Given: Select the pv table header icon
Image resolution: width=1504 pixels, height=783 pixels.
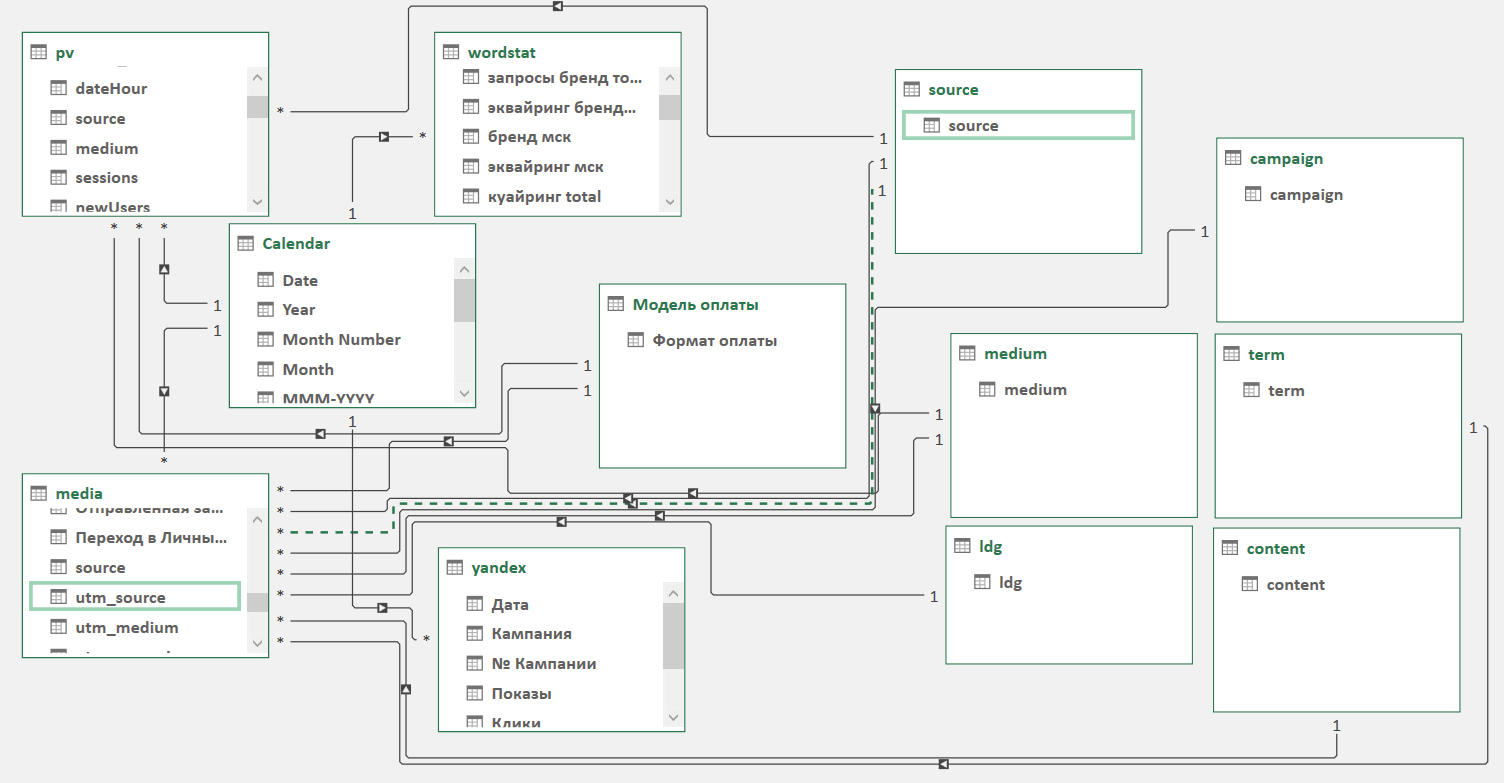Looking at the screenshot, I should tap(39, 52).
